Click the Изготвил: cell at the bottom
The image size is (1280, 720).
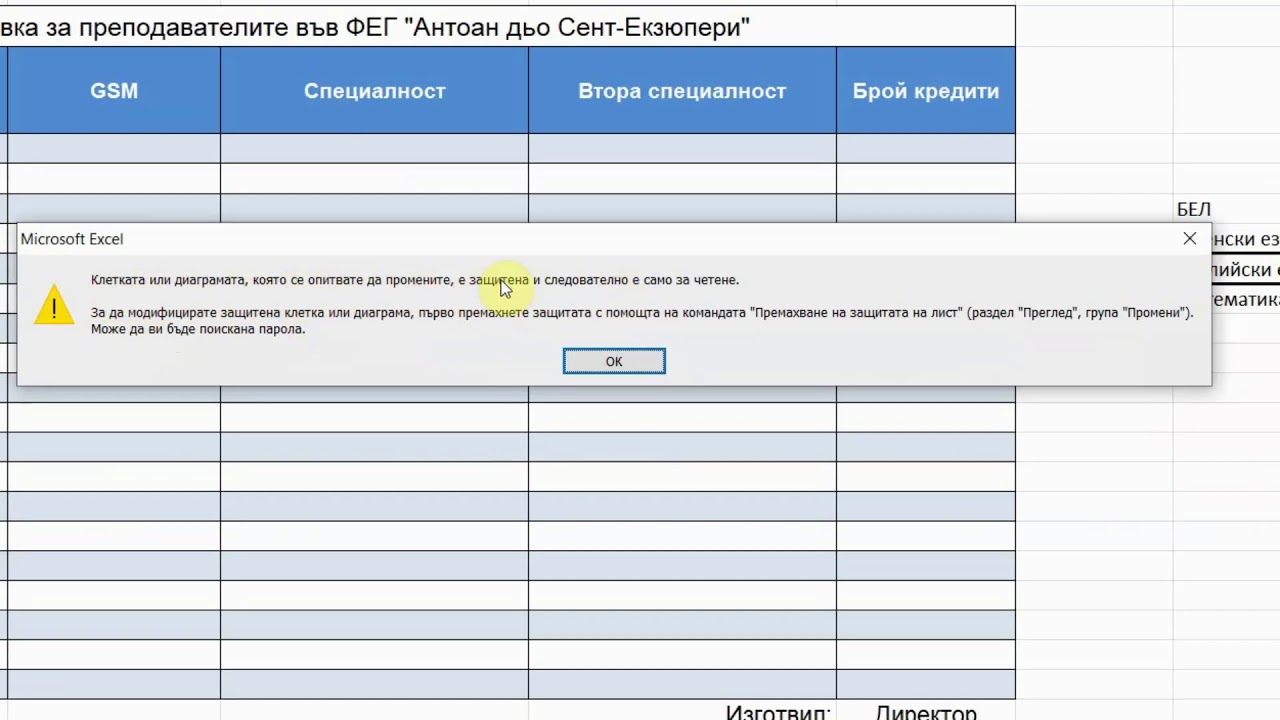[778, 712]
